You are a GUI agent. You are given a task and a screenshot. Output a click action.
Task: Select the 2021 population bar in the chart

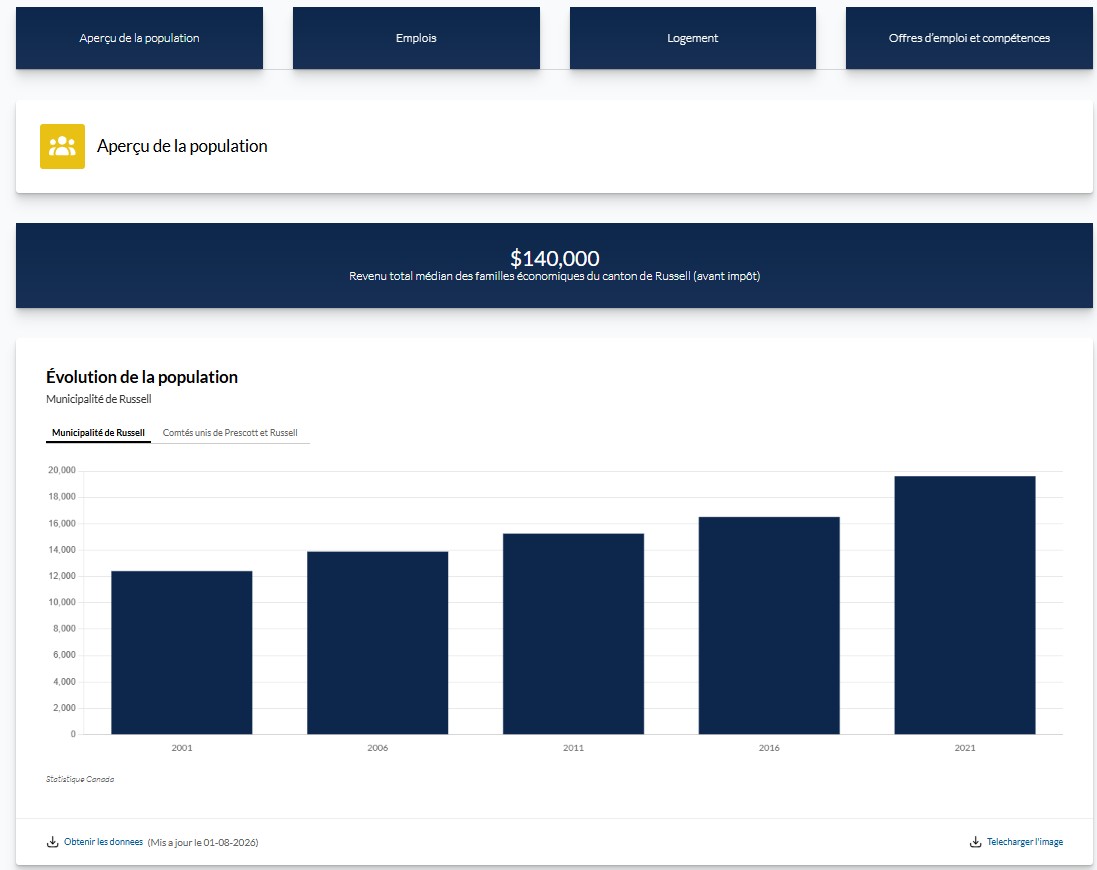(965, 603)
